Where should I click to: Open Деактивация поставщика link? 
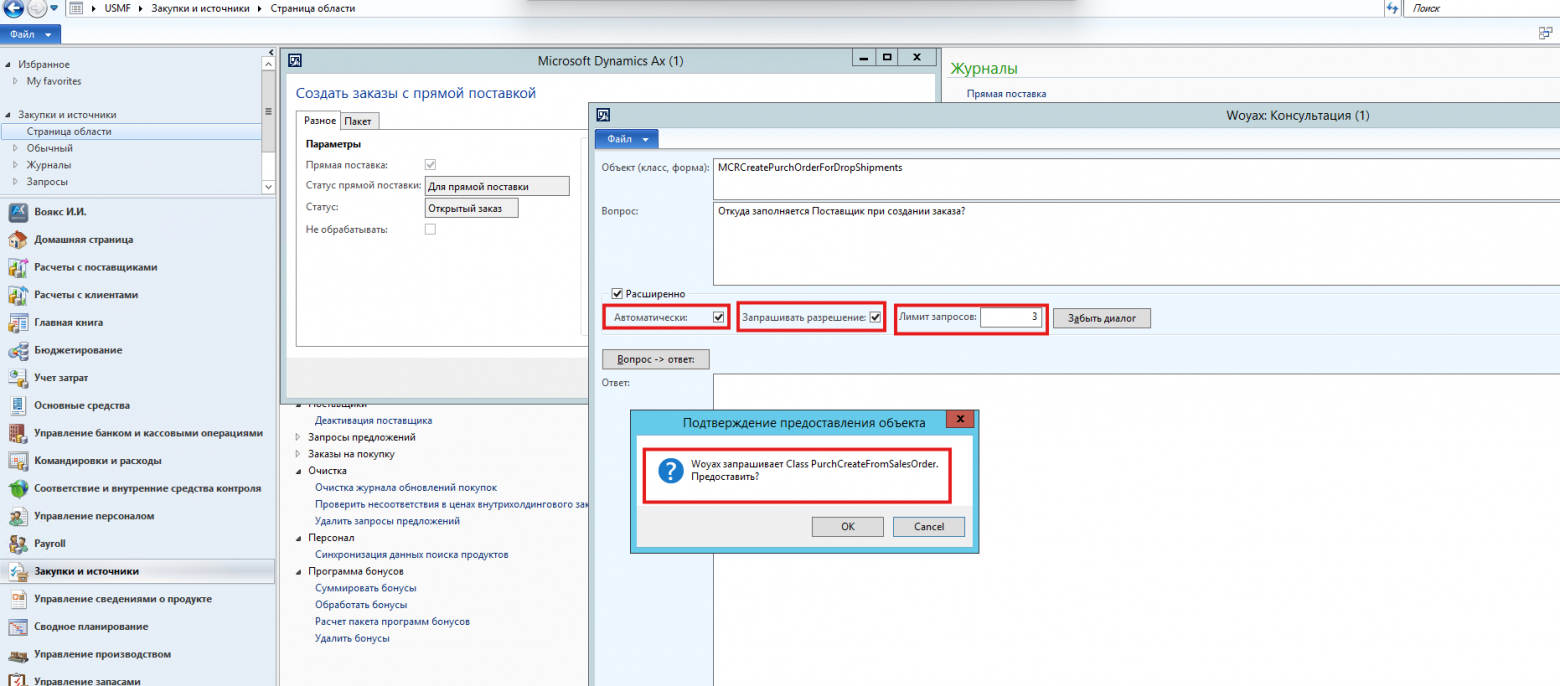coord(373,421)
